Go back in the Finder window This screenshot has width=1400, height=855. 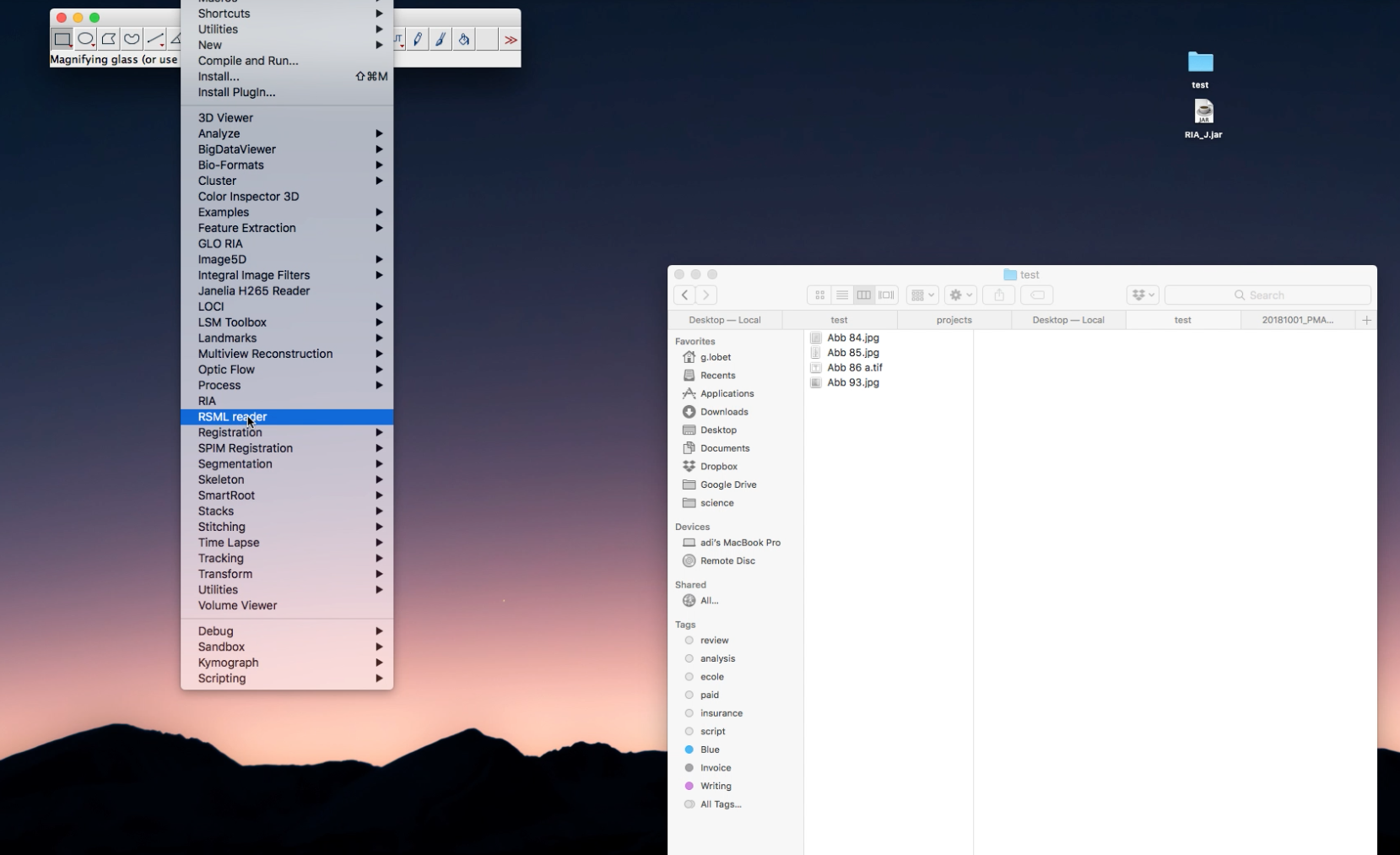(x=684, y=295)
